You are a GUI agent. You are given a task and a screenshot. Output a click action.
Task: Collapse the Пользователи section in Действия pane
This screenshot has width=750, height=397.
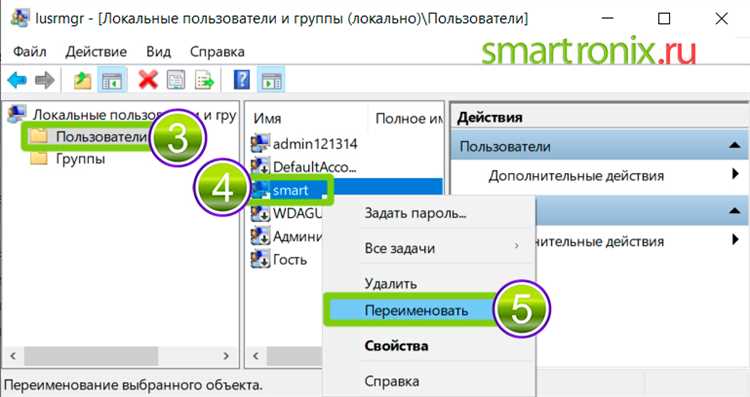tap(735, 145)
